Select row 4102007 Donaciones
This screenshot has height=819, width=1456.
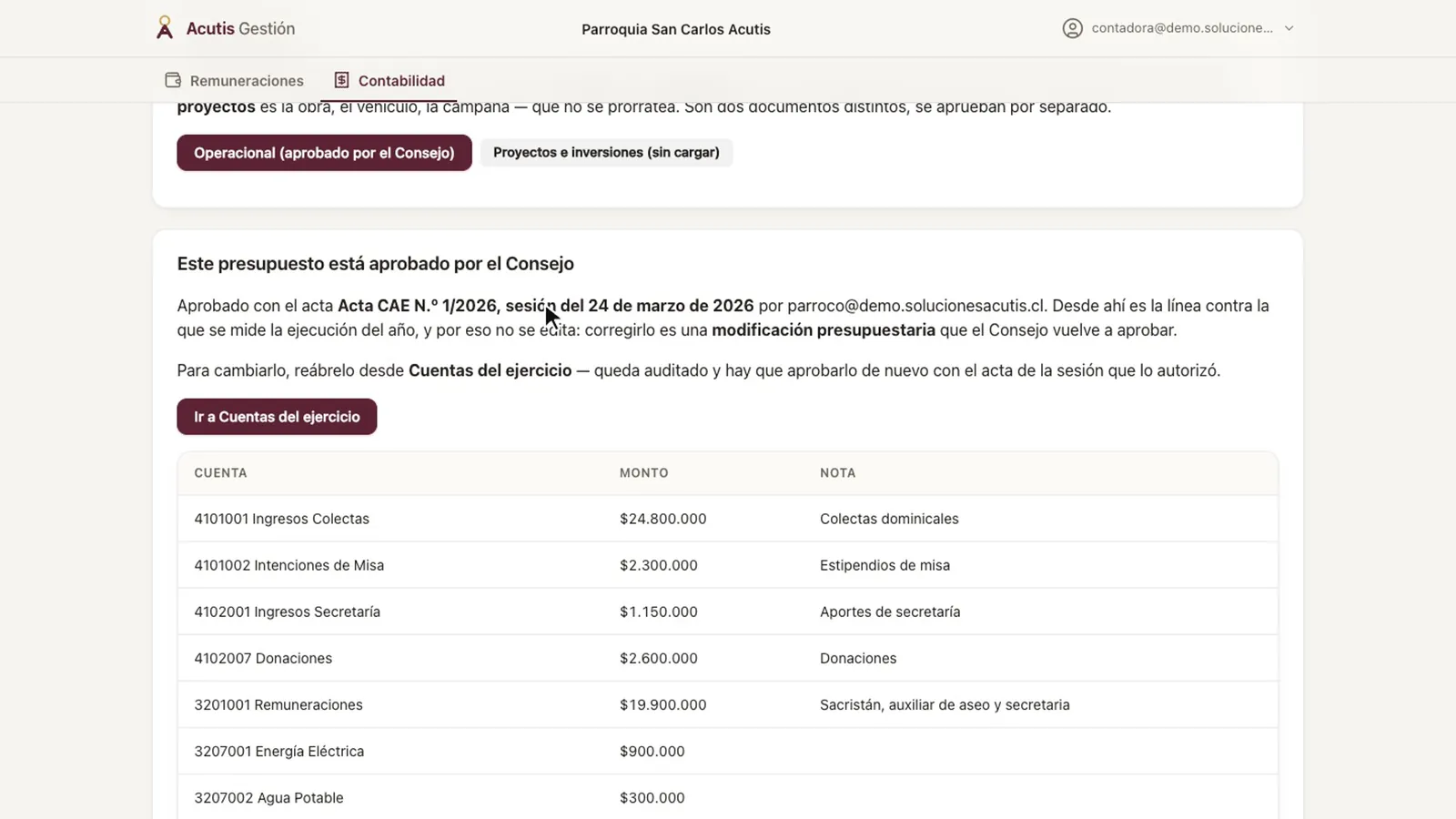coord(728,658)
